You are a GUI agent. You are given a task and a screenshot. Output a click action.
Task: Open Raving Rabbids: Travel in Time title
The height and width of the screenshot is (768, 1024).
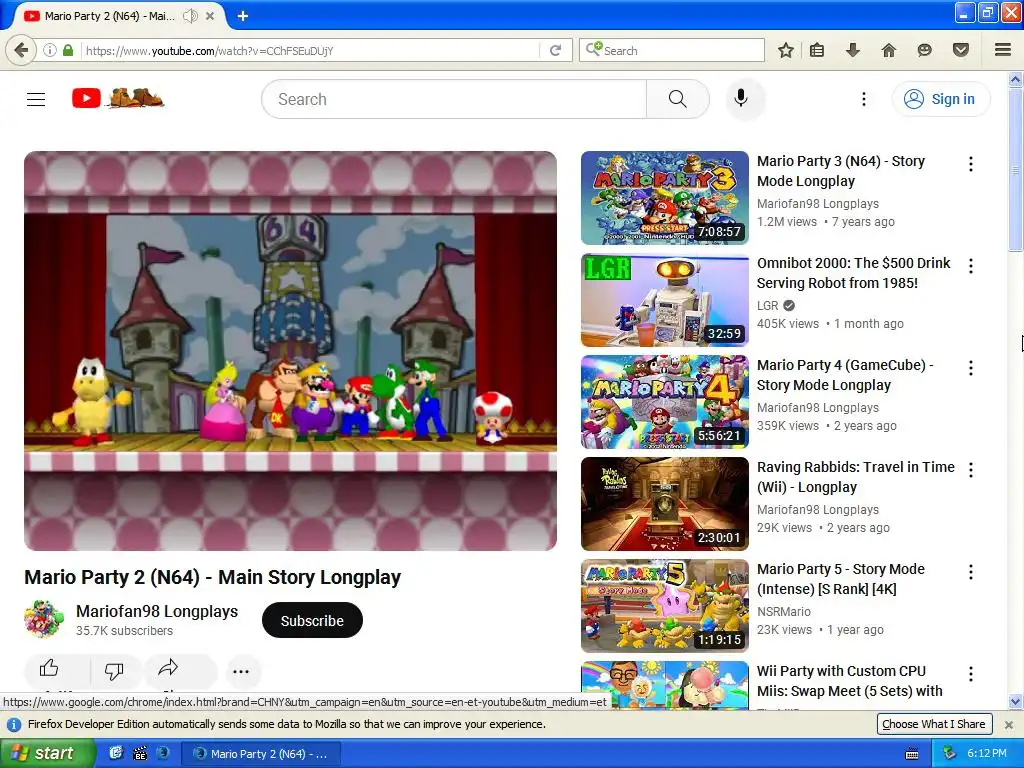856,477
